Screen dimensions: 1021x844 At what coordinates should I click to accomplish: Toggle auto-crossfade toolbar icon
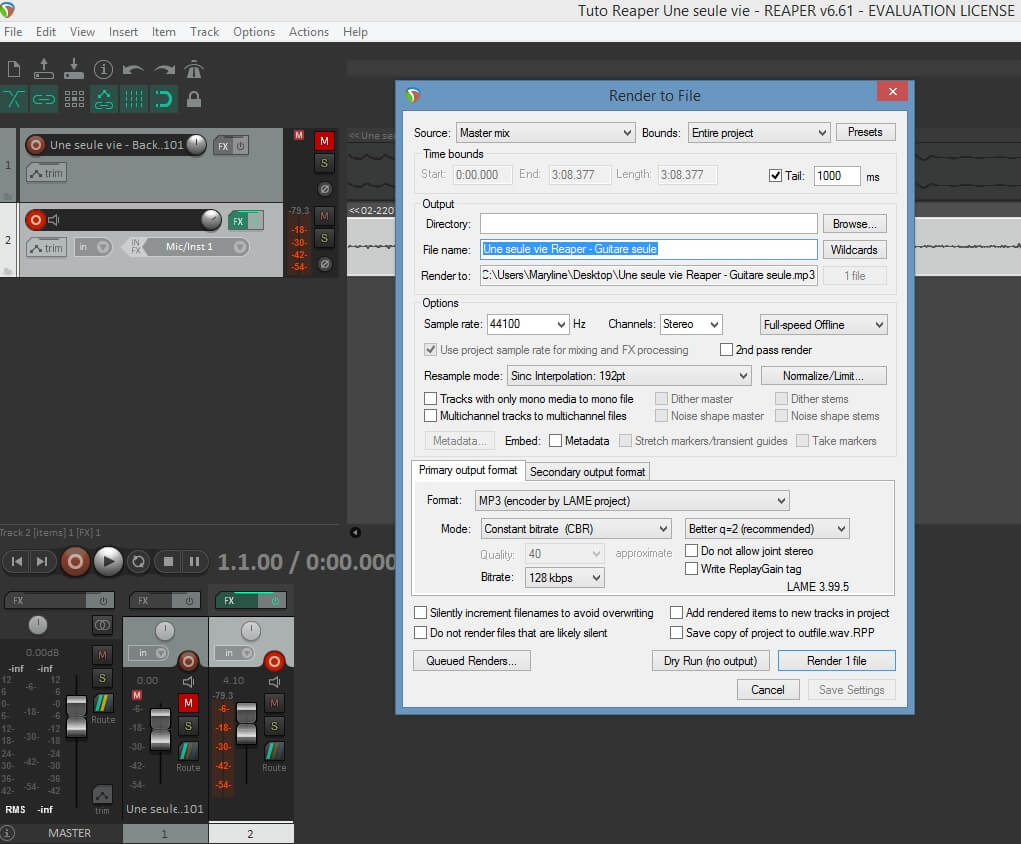[x=14, y=99]
